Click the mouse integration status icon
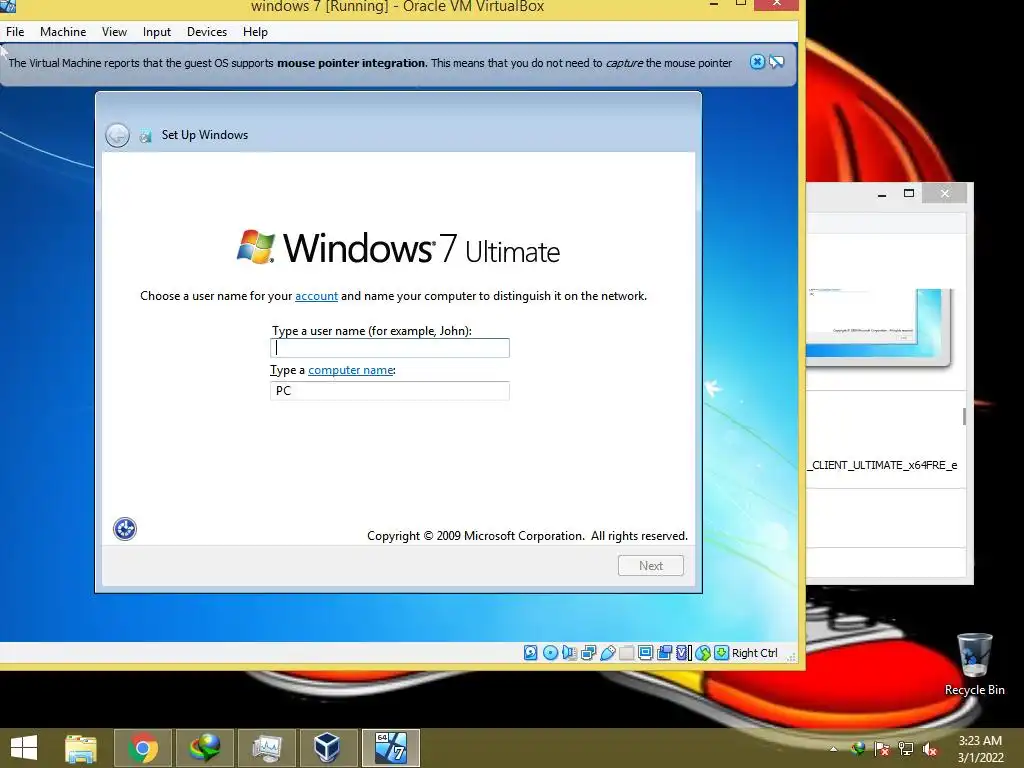This screenshot has width=1024, height=768. [703, 652]
